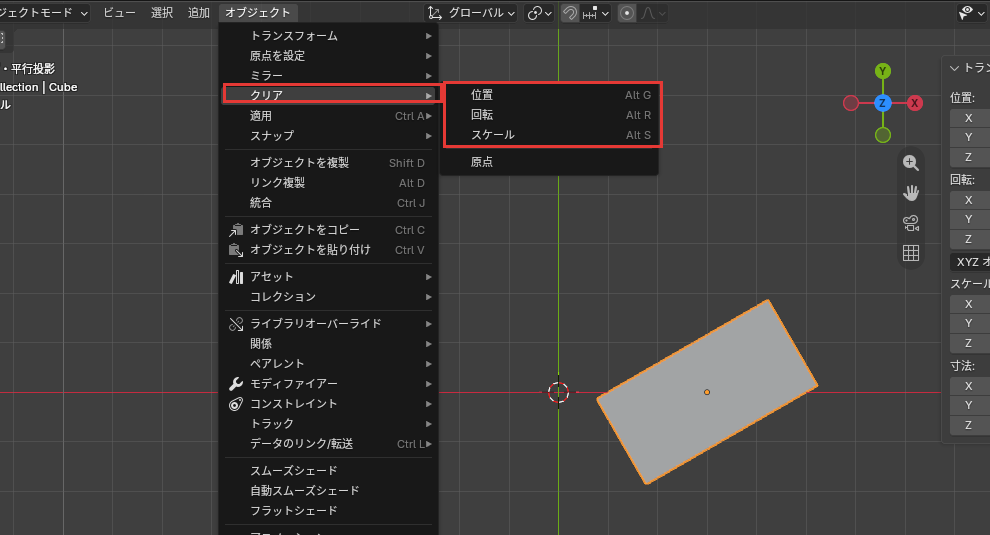Open the ビュー menu
Screen dimensions: 990x535
119,13
